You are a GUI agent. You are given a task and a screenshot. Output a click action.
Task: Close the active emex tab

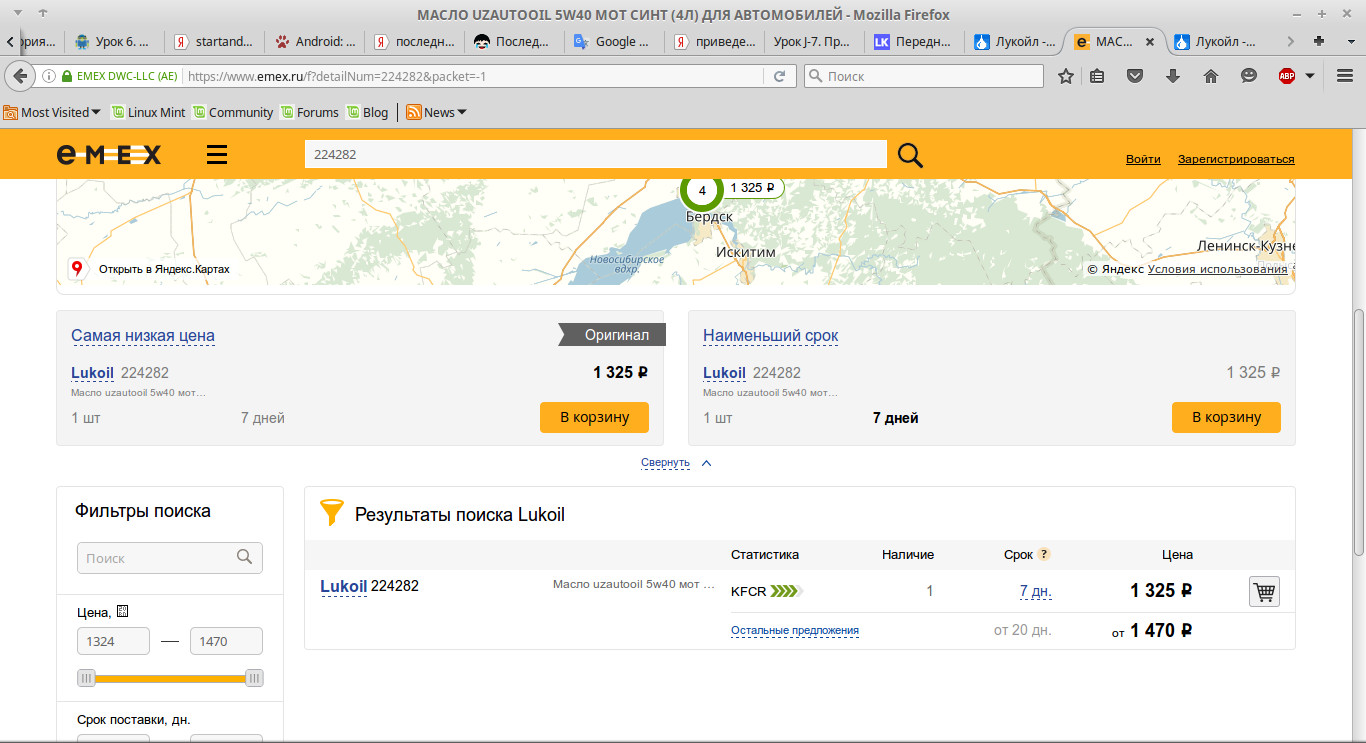pos(1149,42)
